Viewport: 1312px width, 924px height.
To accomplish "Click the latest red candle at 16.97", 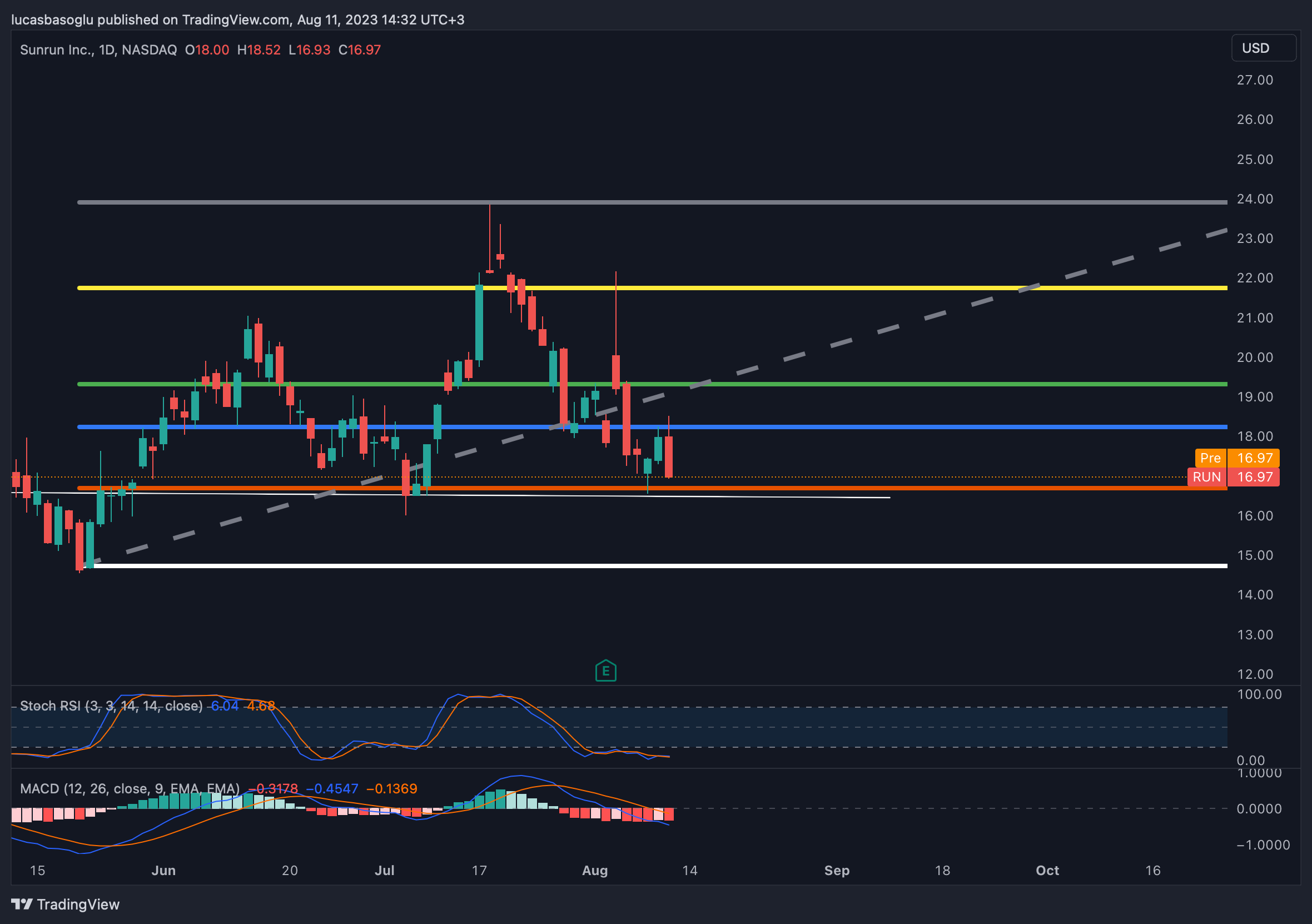I will [x=669, y=456].
